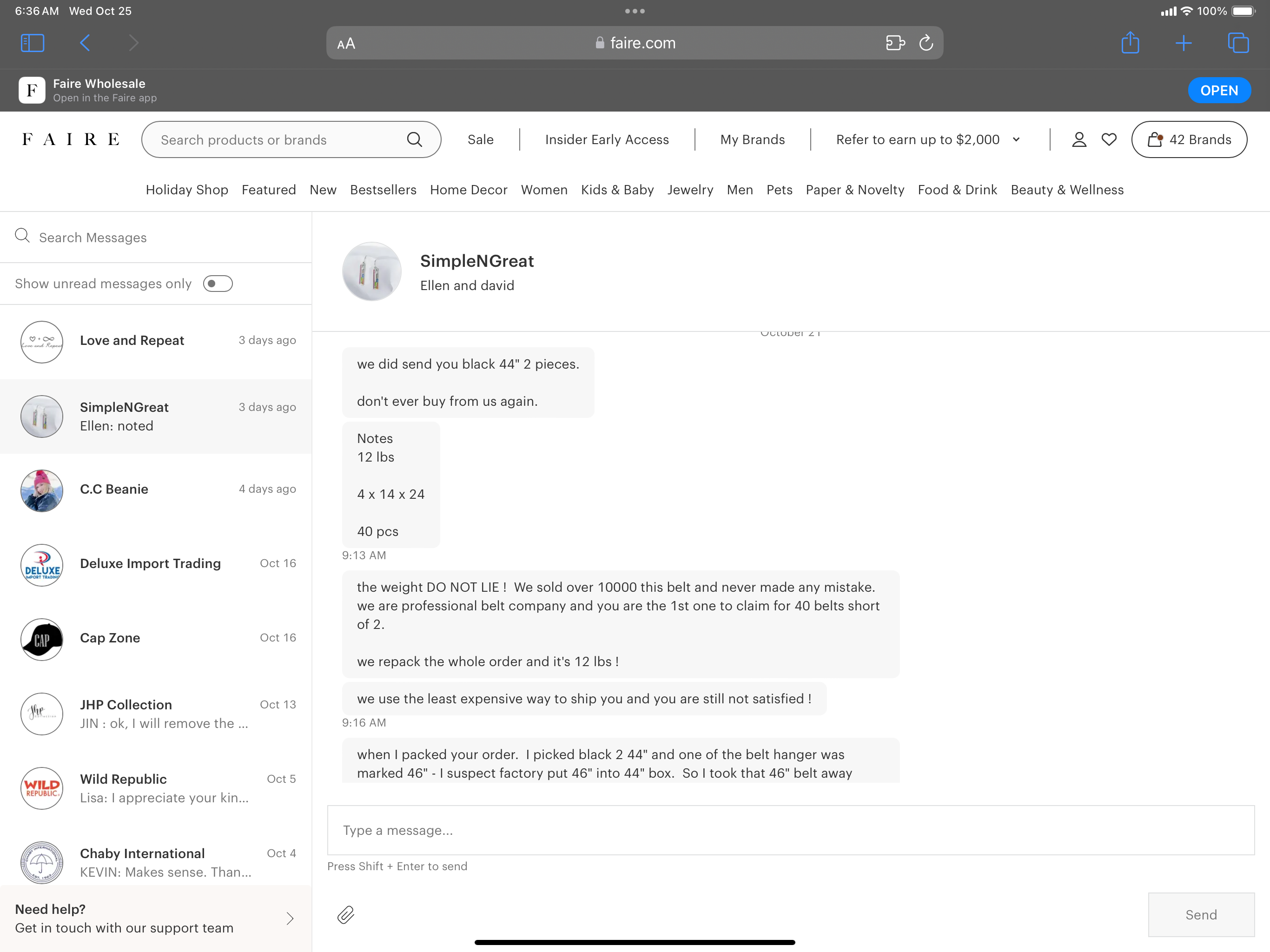Go back with Safari back arrow
1270x952 pixels.
pyautogui.click(x=85, y=43)
